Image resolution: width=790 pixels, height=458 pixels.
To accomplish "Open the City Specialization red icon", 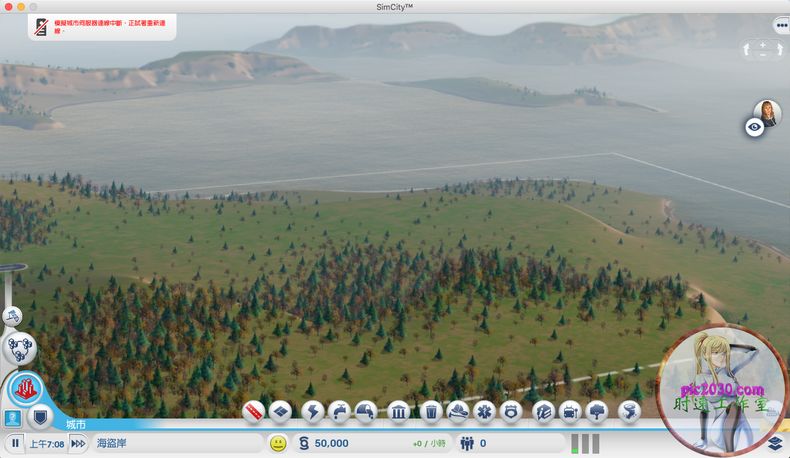I will coord(26,389).
